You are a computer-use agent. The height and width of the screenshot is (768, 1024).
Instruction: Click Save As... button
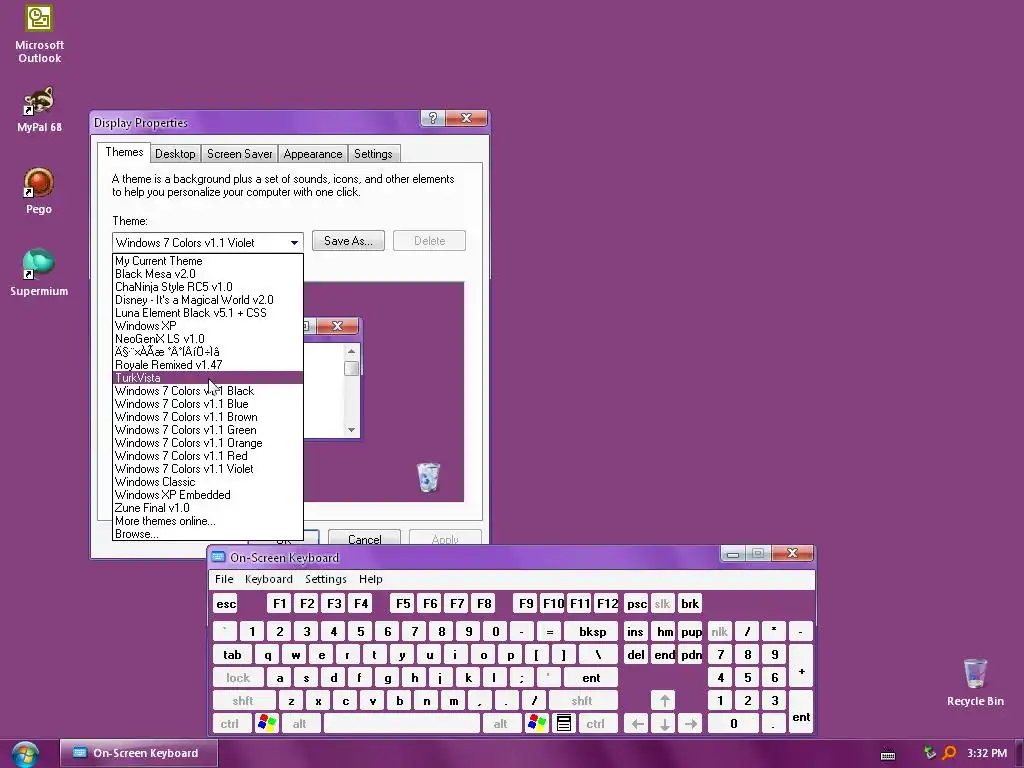(x=348, y=240)
